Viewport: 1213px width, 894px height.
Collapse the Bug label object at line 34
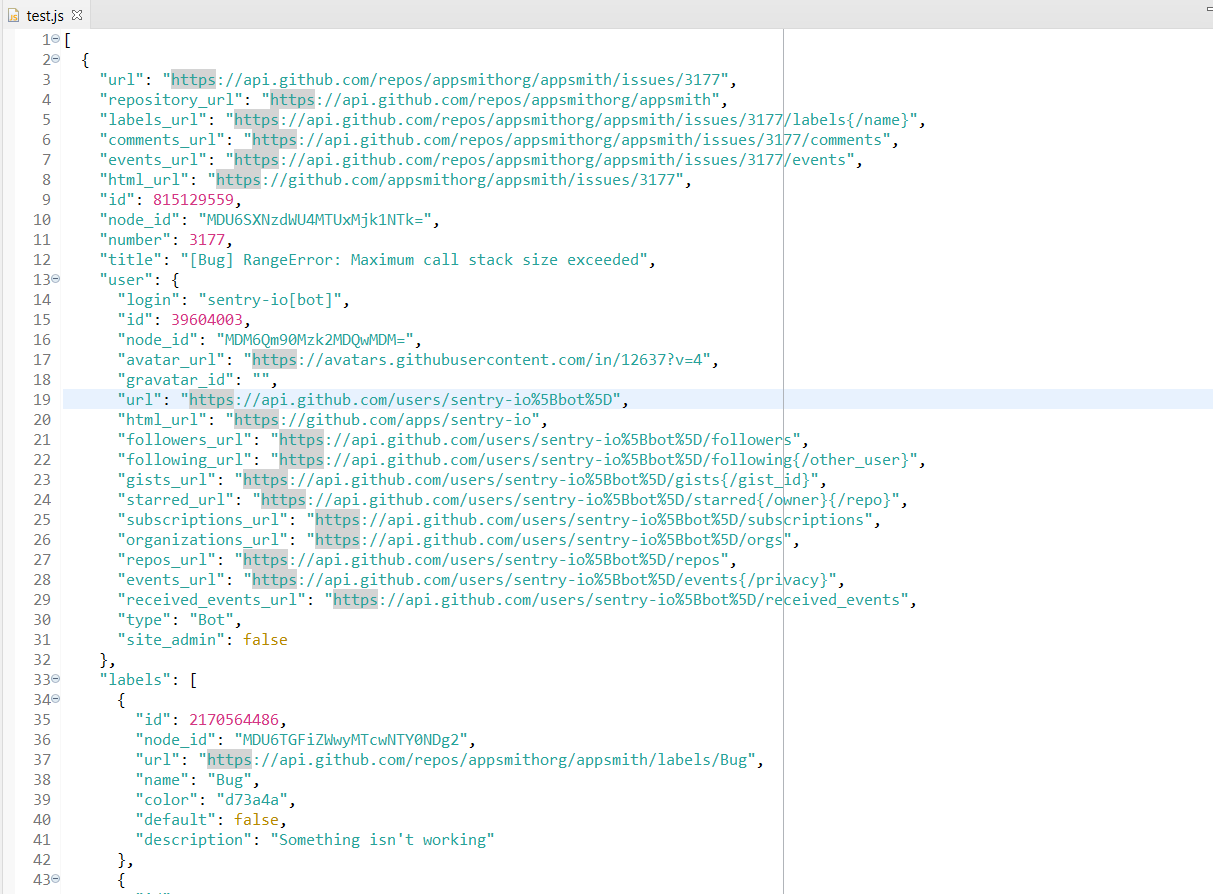(55, 699)
